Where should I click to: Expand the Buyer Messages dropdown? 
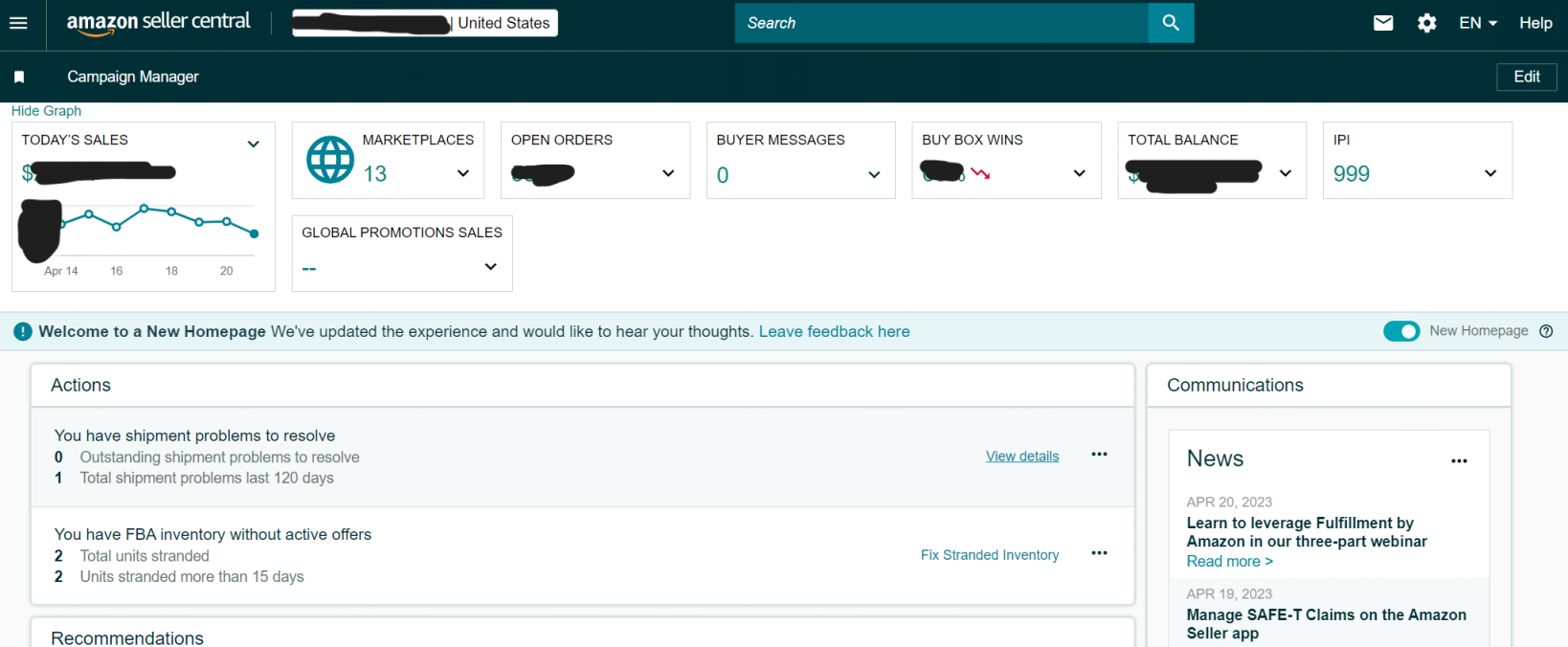tap(874, 174)
